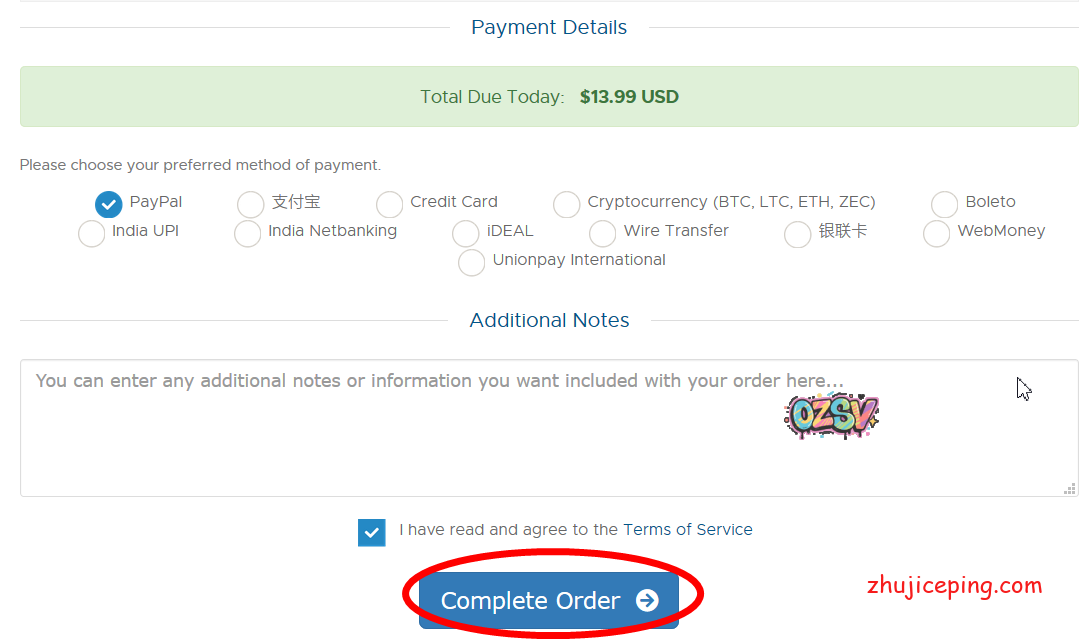
Task: Select the PayPal payment method
Action: coord(108,204)
